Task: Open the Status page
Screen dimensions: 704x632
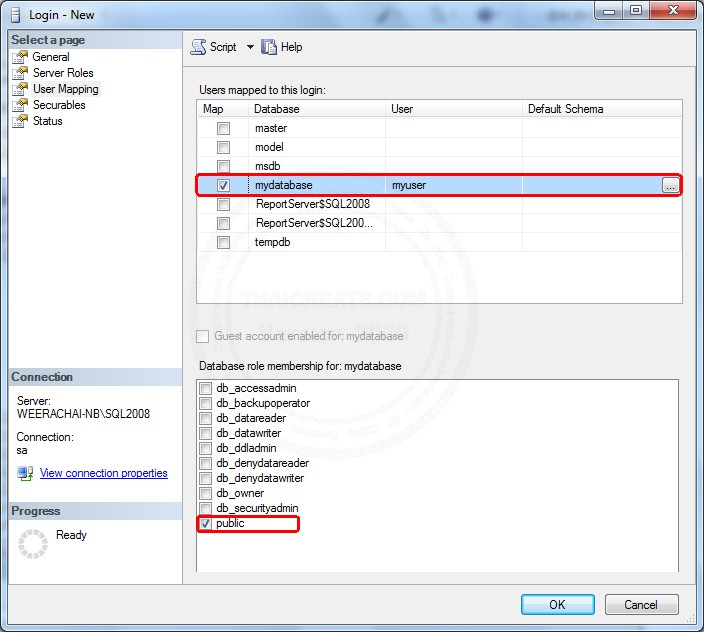Action: pyautogui.click(x=48, y=121)
